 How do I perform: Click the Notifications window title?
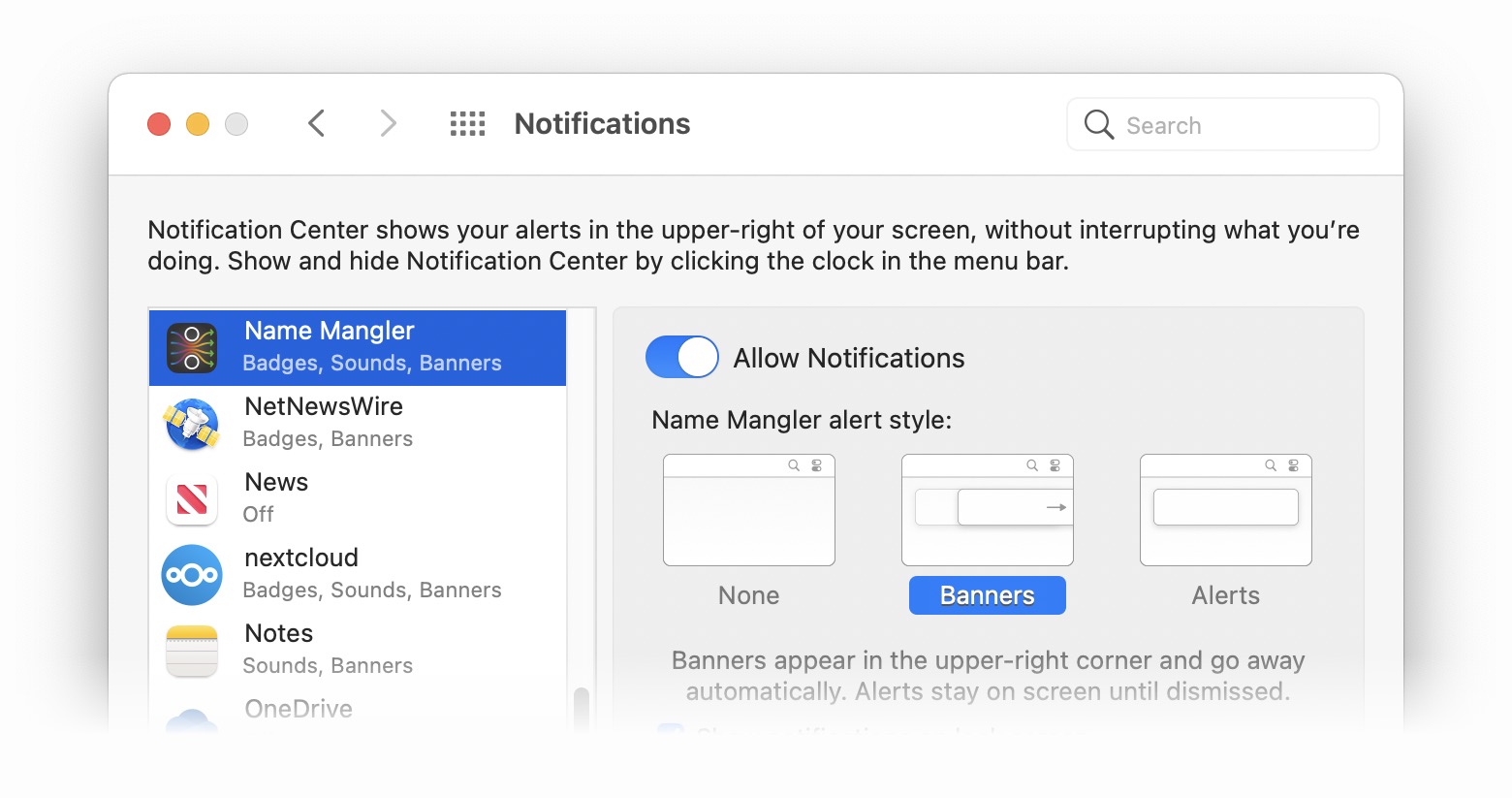602,124
